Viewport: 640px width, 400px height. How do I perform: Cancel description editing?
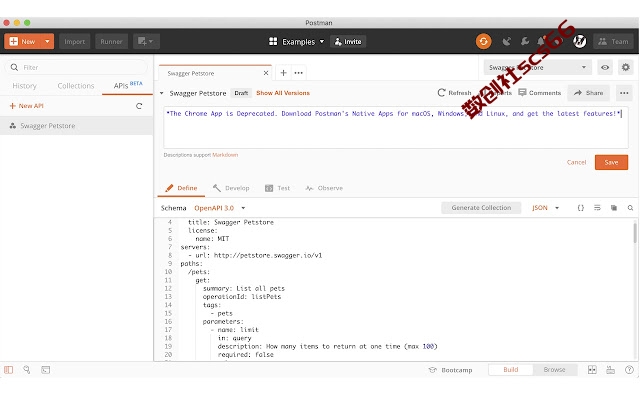(x=576, y=162)
